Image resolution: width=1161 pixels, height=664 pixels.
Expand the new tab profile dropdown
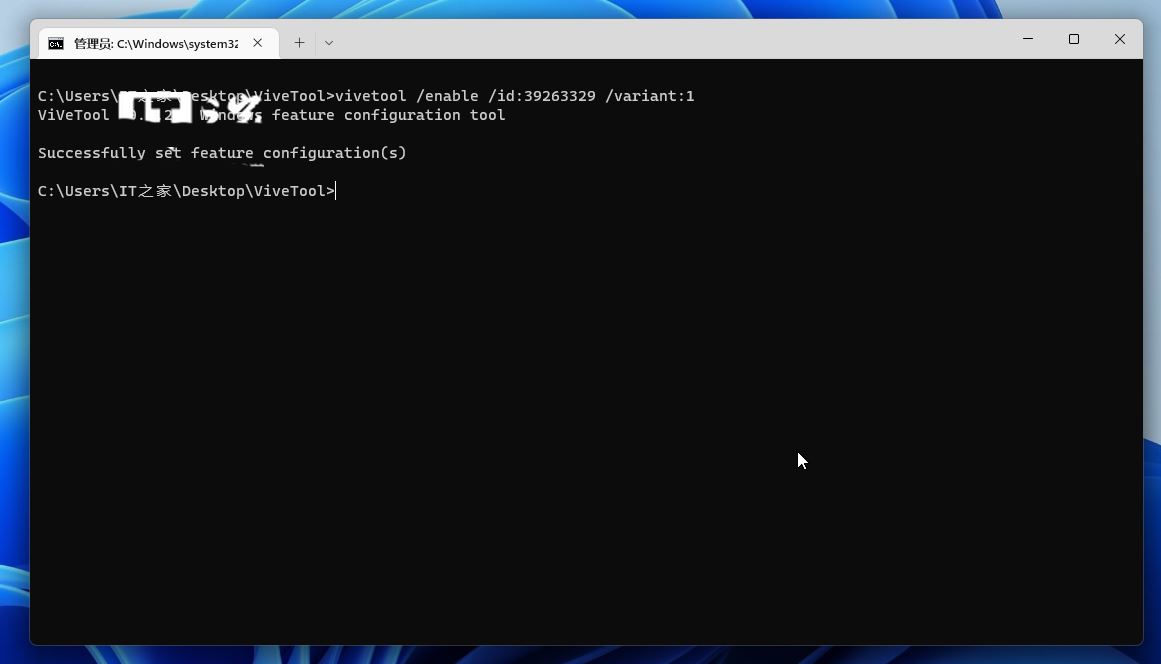tap(329, 43)
